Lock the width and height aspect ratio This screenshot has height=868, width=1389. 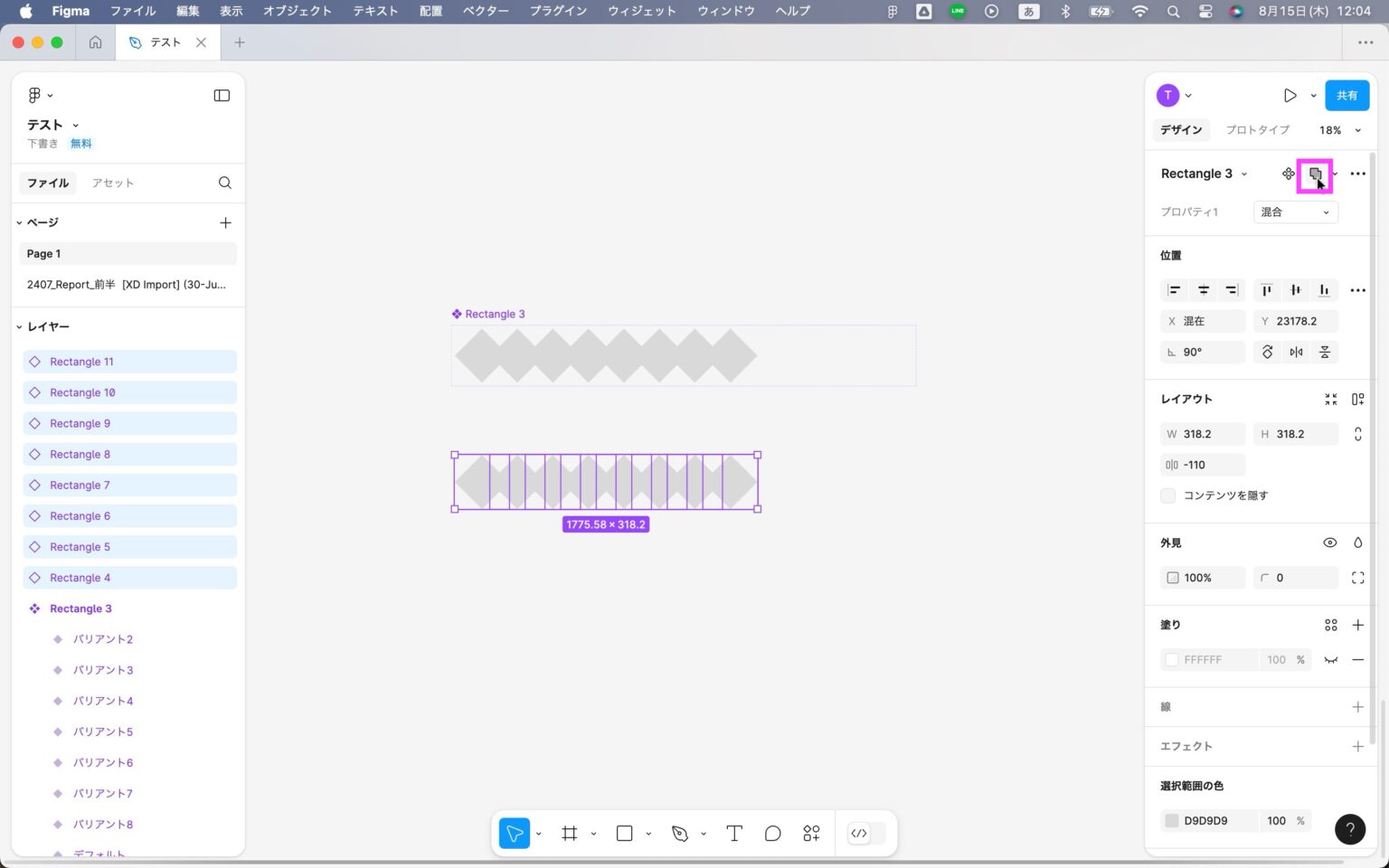pyautogui.click(x=1357, y=434)
